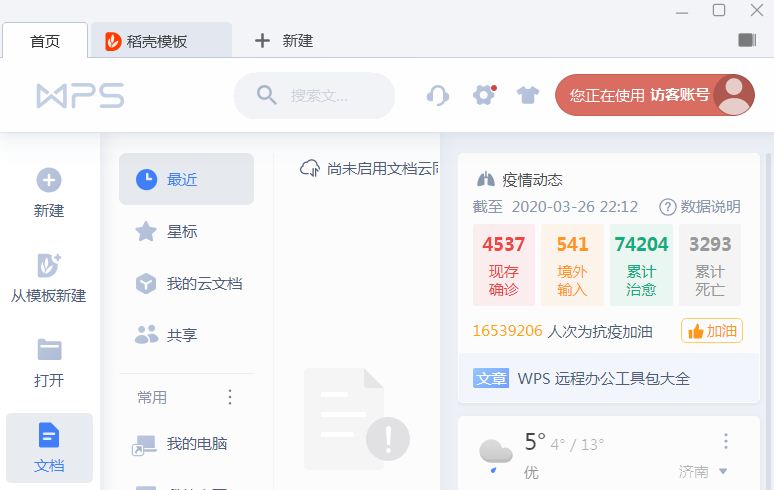Open weather card three-dot menu
The width and height of the screenshot is (774, 490).
pos(726,441)
